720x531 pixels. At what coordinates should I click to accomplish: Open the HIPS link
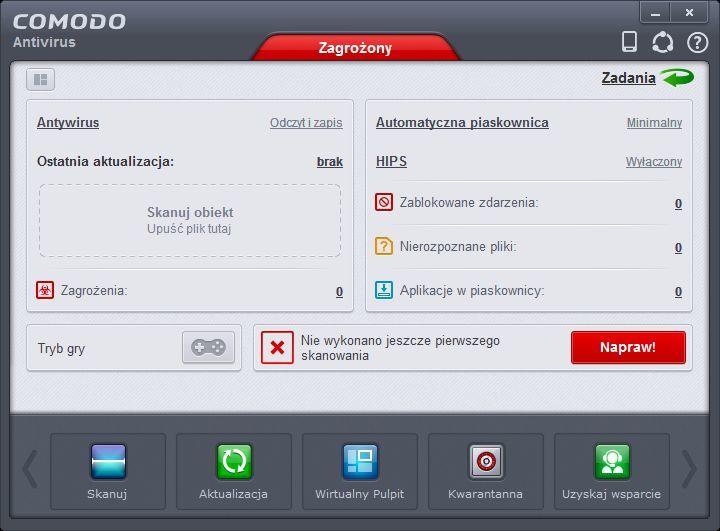tap(391, 161)
